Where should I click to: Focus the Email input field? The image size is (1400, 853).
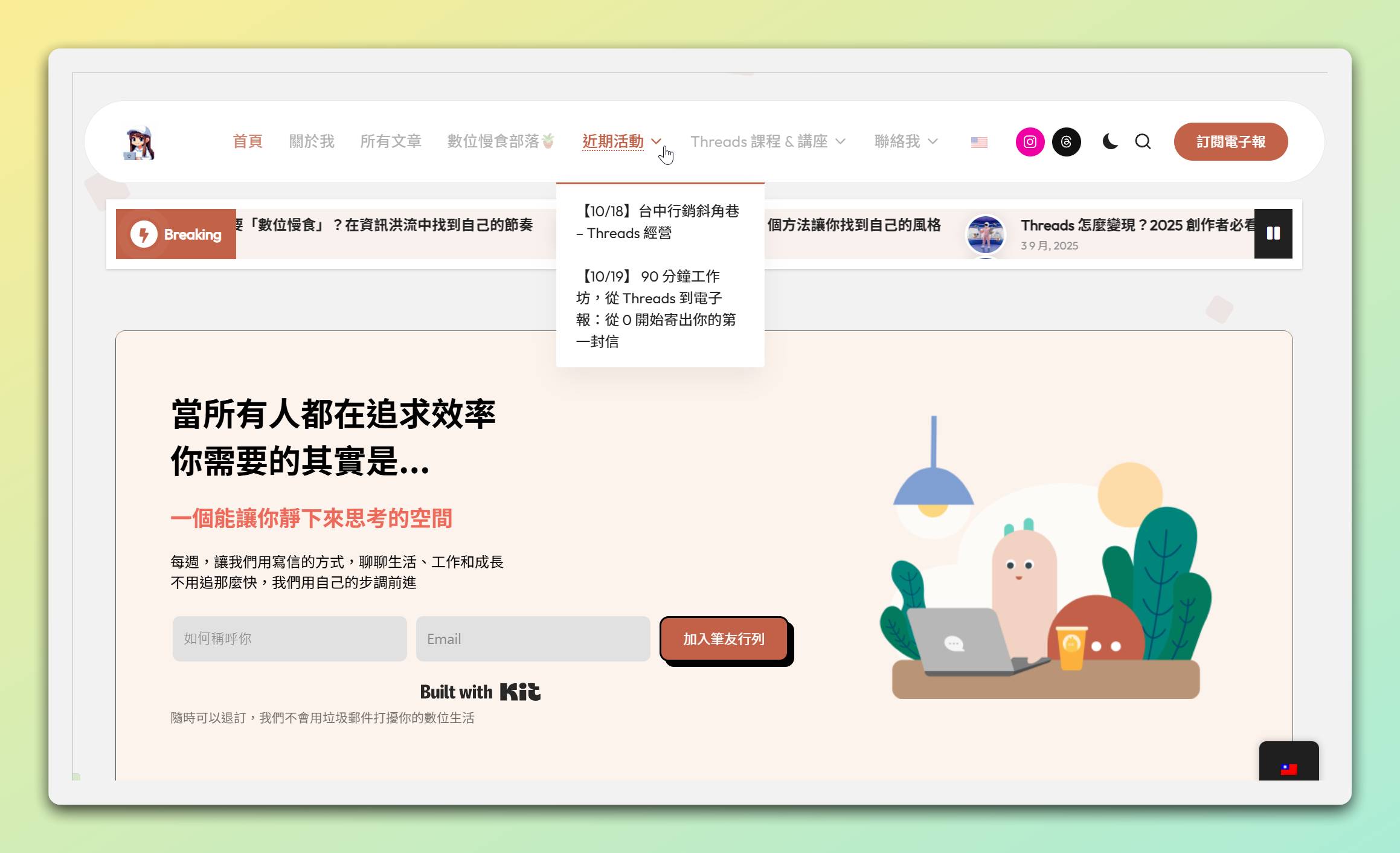coord(533,639)
